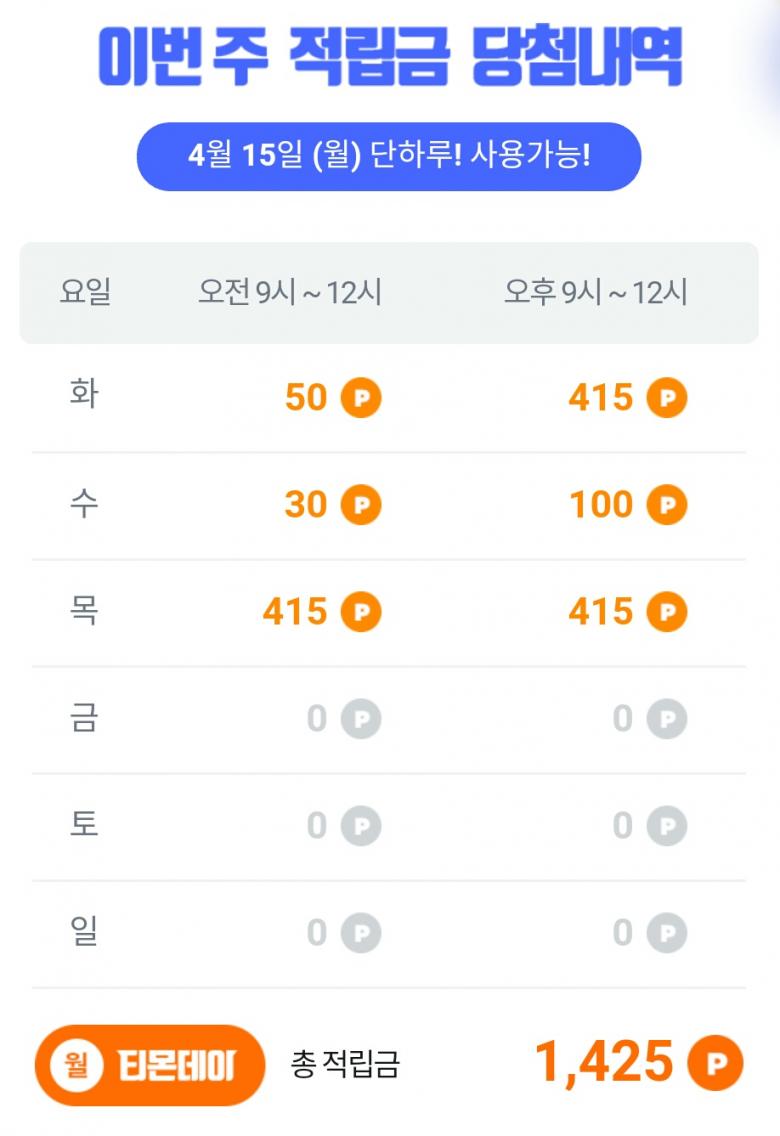This screenshot has width=780, height=1136.
Task: Select the P coin in Thursday morning row
Action: pos(361,612)
